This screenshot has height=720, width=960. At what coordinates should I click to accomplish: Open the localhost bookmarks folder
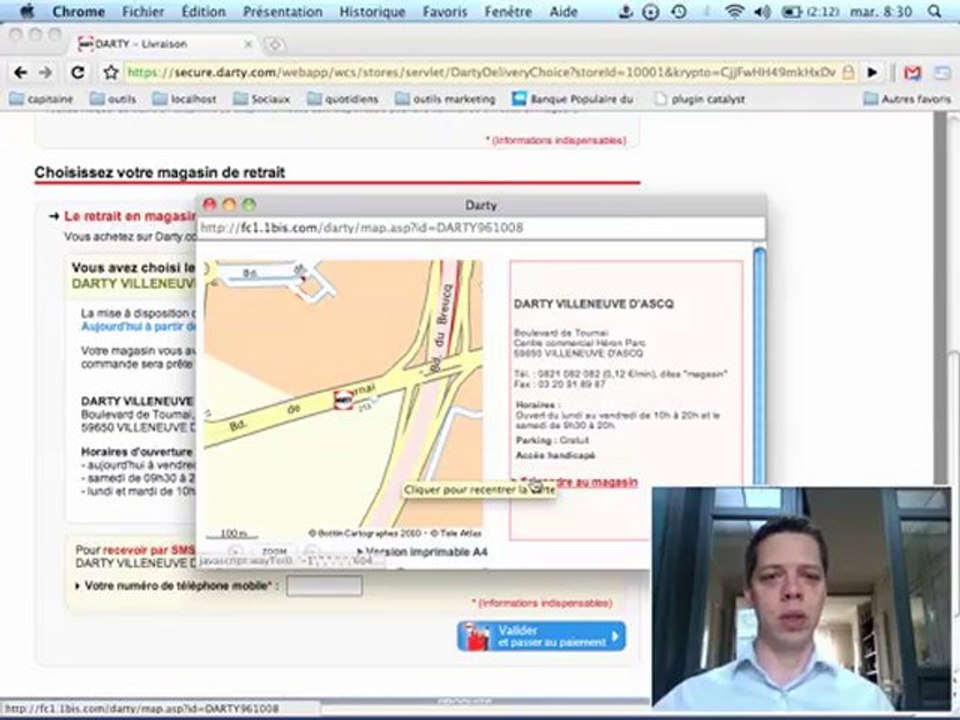(184, 99)
